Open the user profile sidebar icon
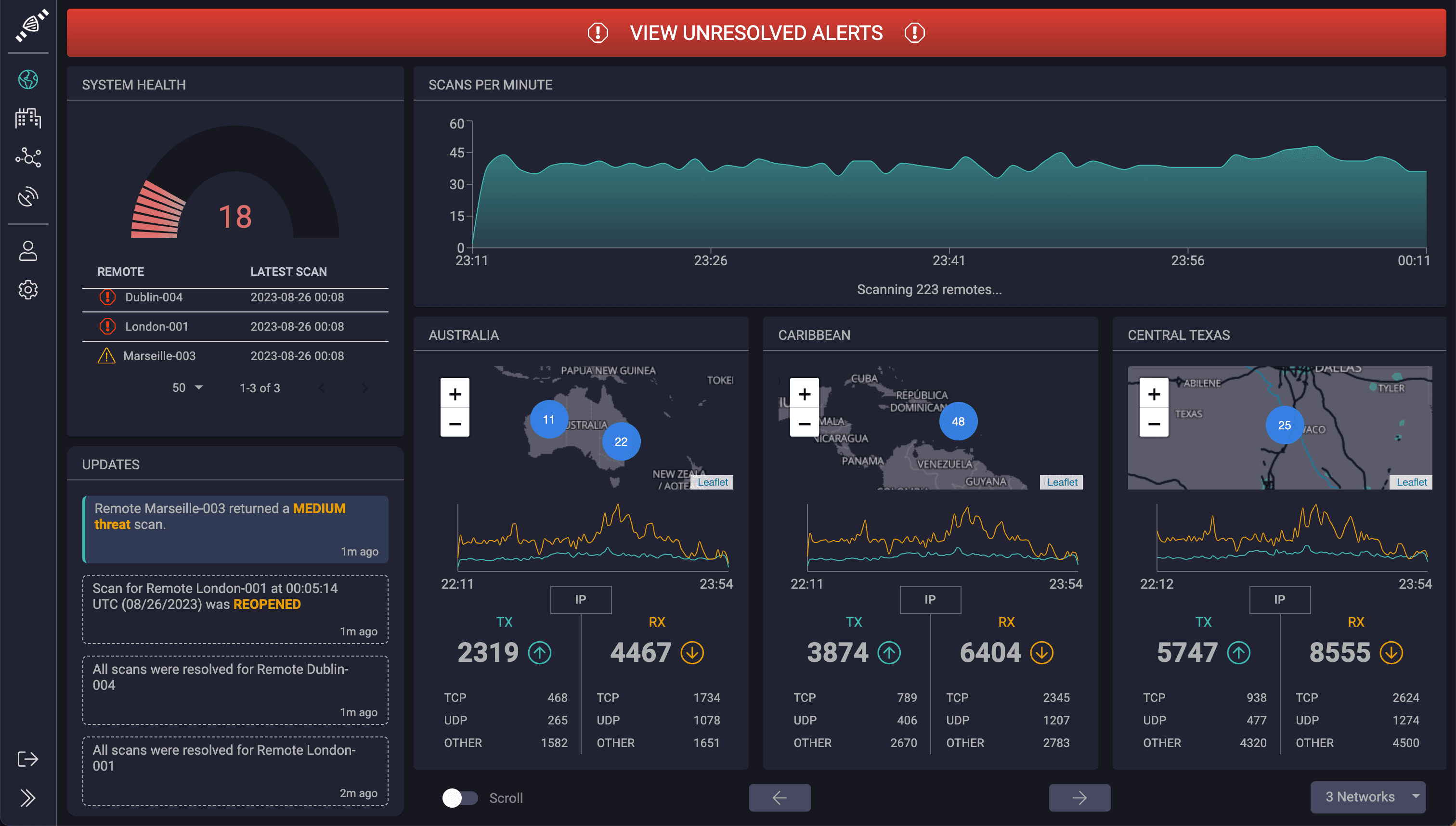Screen dimensions: 1456x826 click(x=28, y=251)
